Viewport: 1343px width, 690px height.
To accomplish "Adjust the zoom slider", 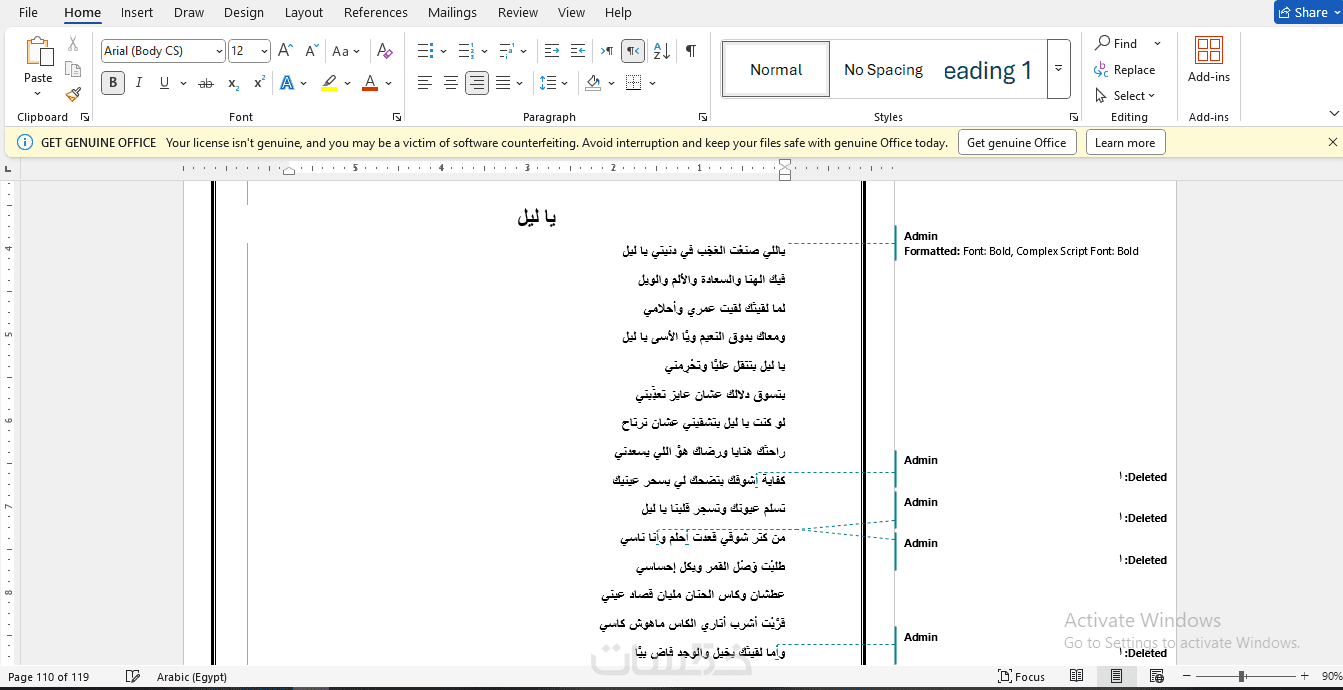I will [1244, 677].
